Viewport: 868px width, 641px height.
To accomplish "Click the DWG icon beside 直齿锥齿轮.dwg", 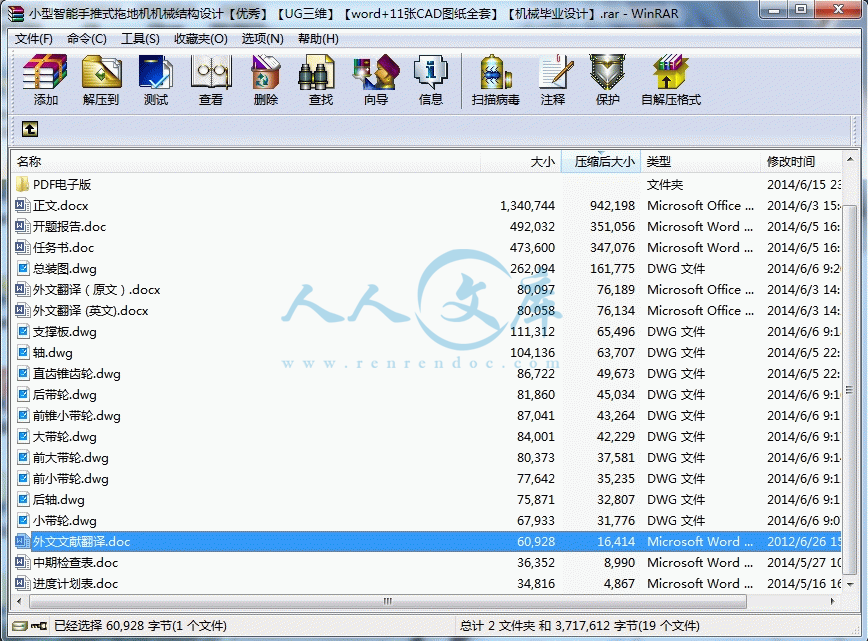I will pyautogui.click(x=23, y=374).
